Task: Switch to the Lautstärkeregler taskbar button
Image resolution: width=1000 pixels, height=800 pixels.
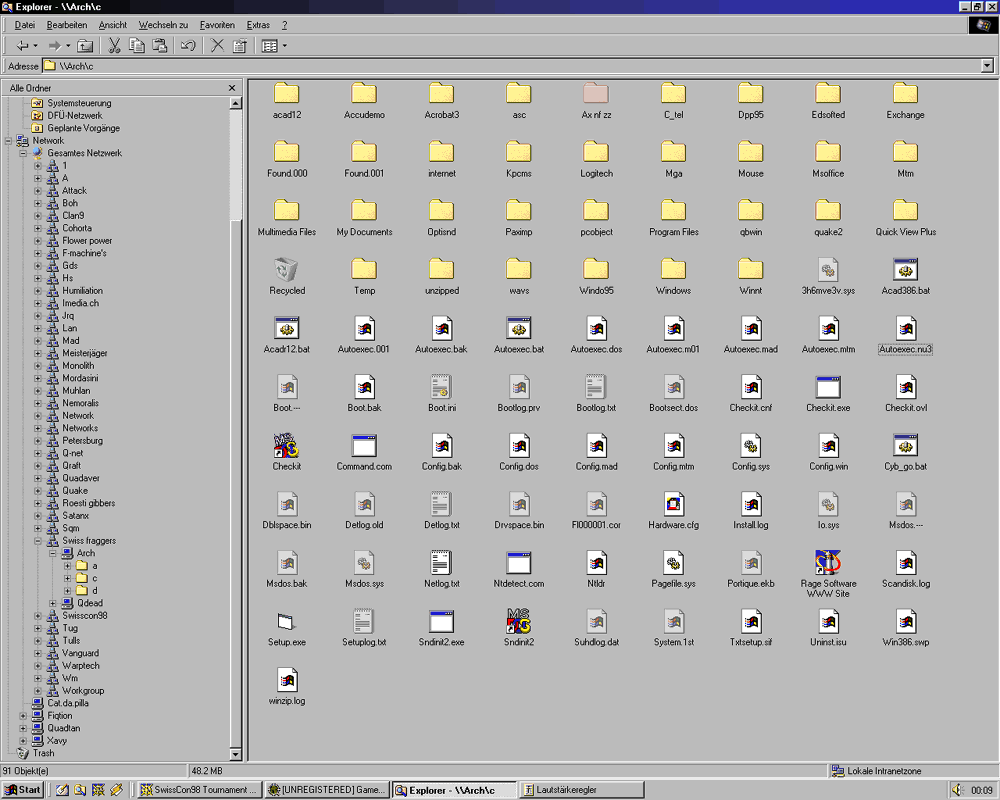Action: (580, 790)
